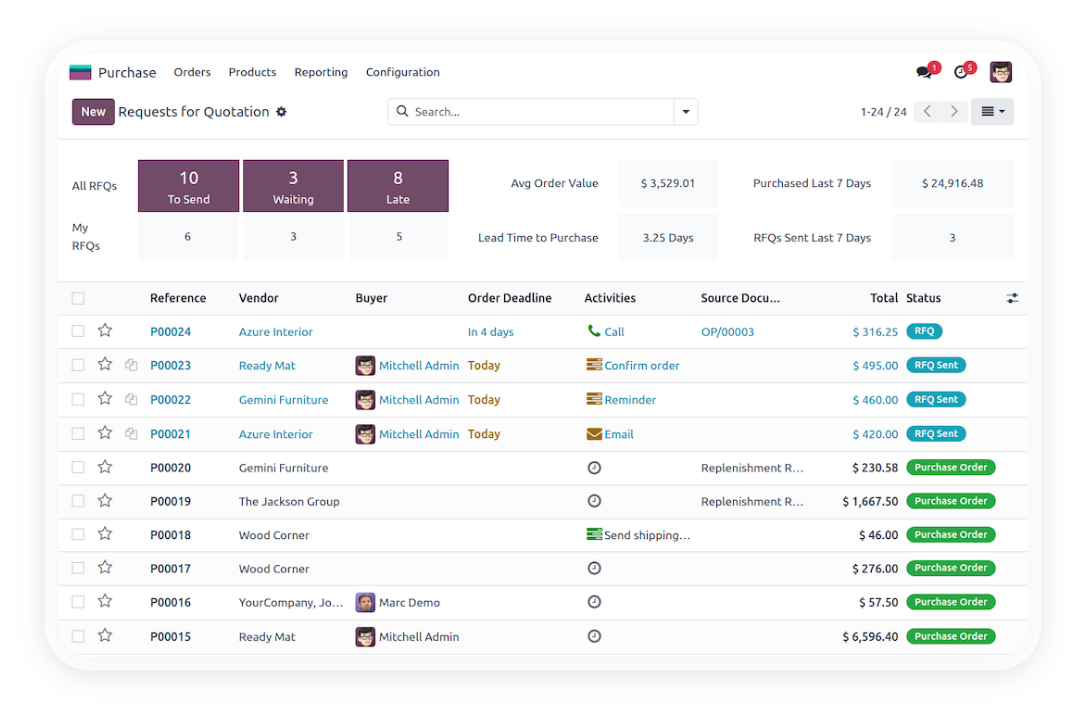Open column settings icon in table header
1086x720 pixels.
point(1012,298)
